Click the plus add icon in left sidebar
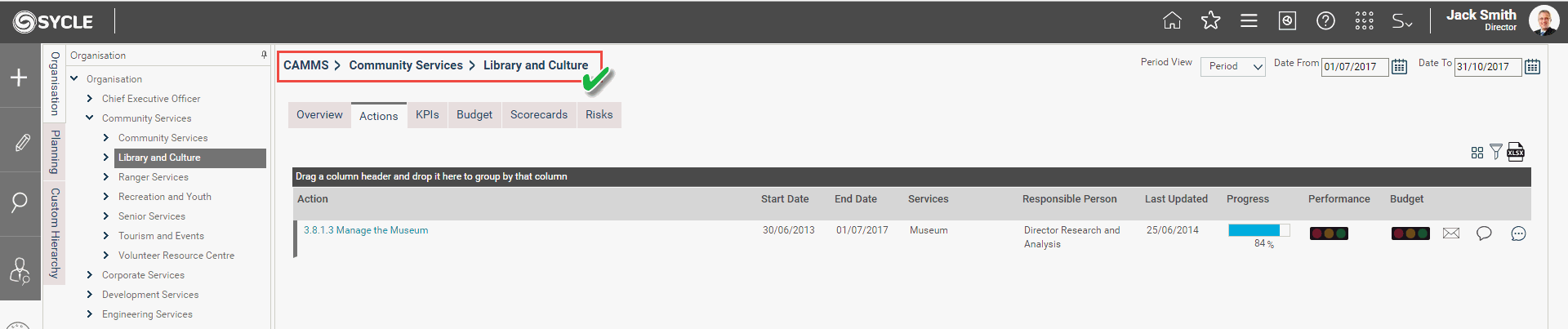This screenshot has width=1568, height=329. (x=19, y=78)
